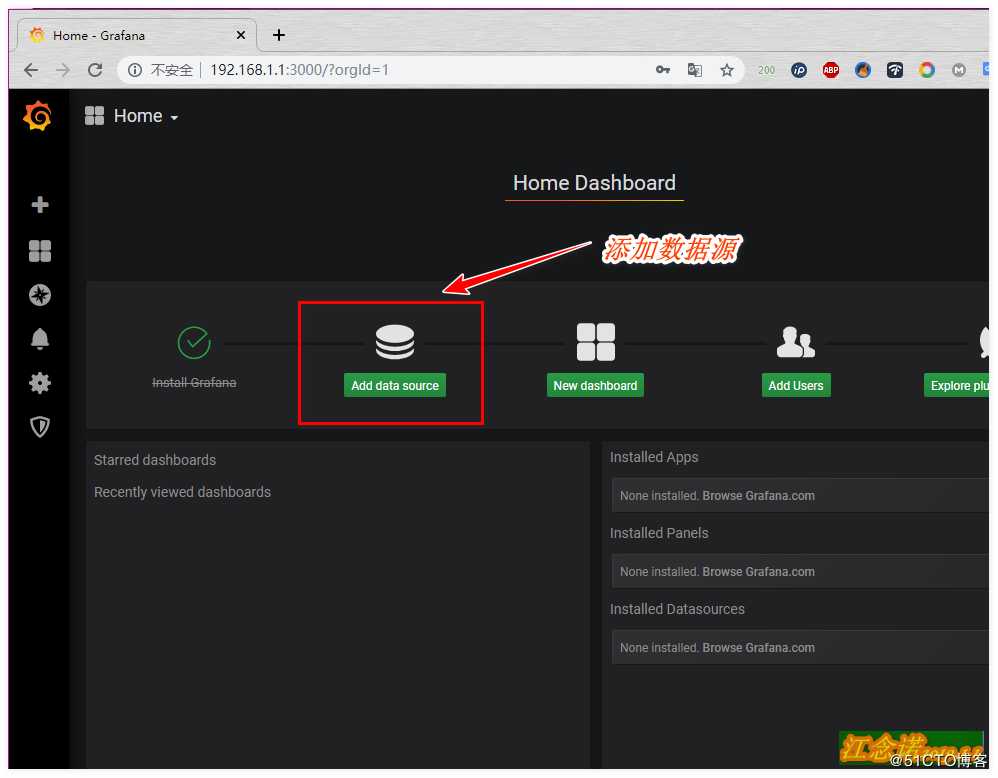Click the database stack icon above Add data source
The height and width of the screenshot is (778, 998).
point(395,343)
